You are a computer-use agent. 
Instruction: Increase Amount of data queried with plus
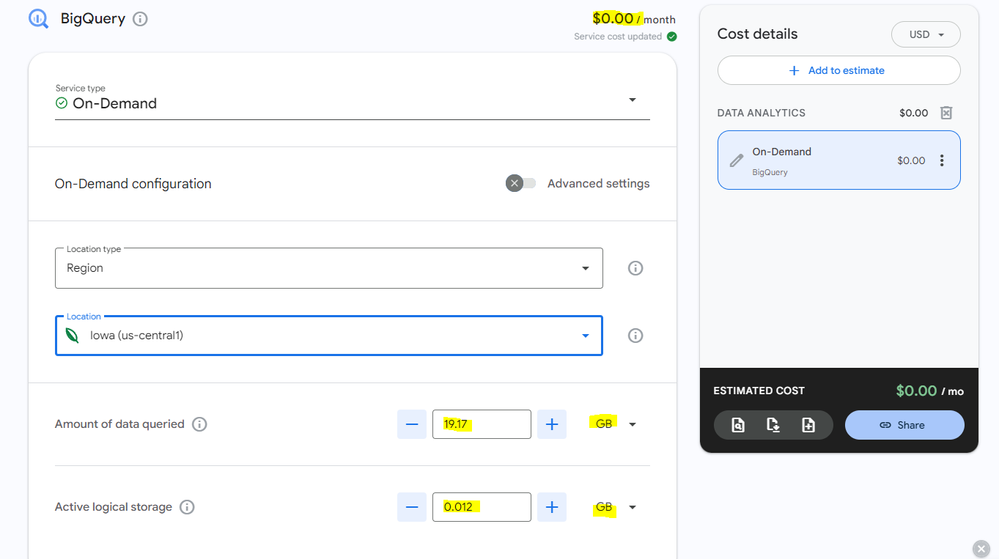point(552,425)
